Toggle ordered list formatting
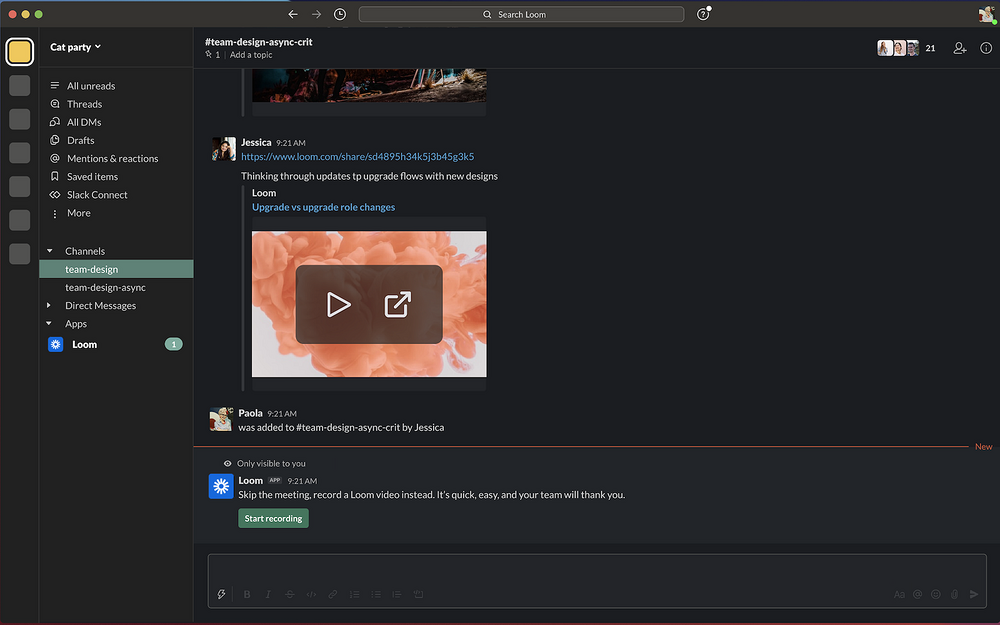1000x625 pixels. point(355,594)
